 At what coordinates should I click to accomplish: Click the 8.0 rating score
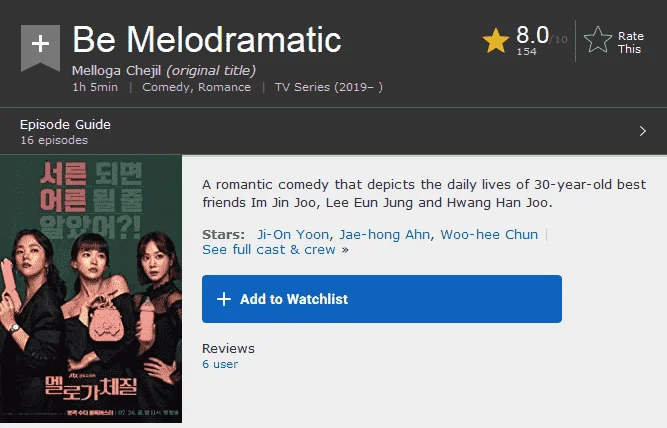click(532, 35)
